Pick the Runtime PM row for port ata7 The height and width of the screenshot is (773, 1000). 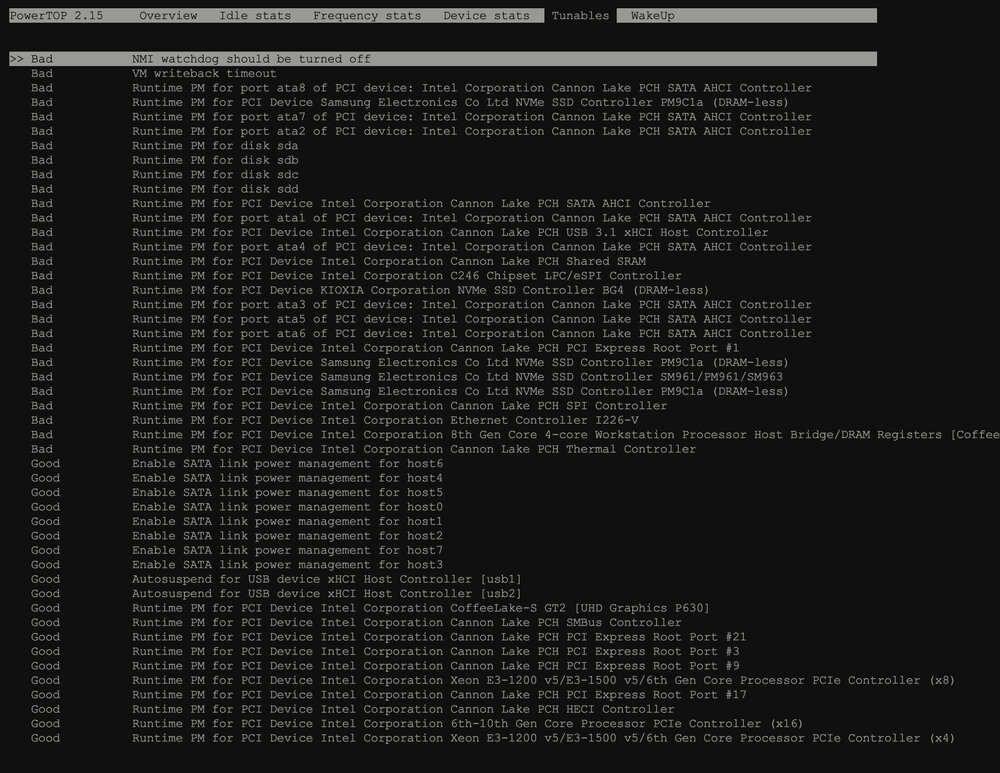421,117
